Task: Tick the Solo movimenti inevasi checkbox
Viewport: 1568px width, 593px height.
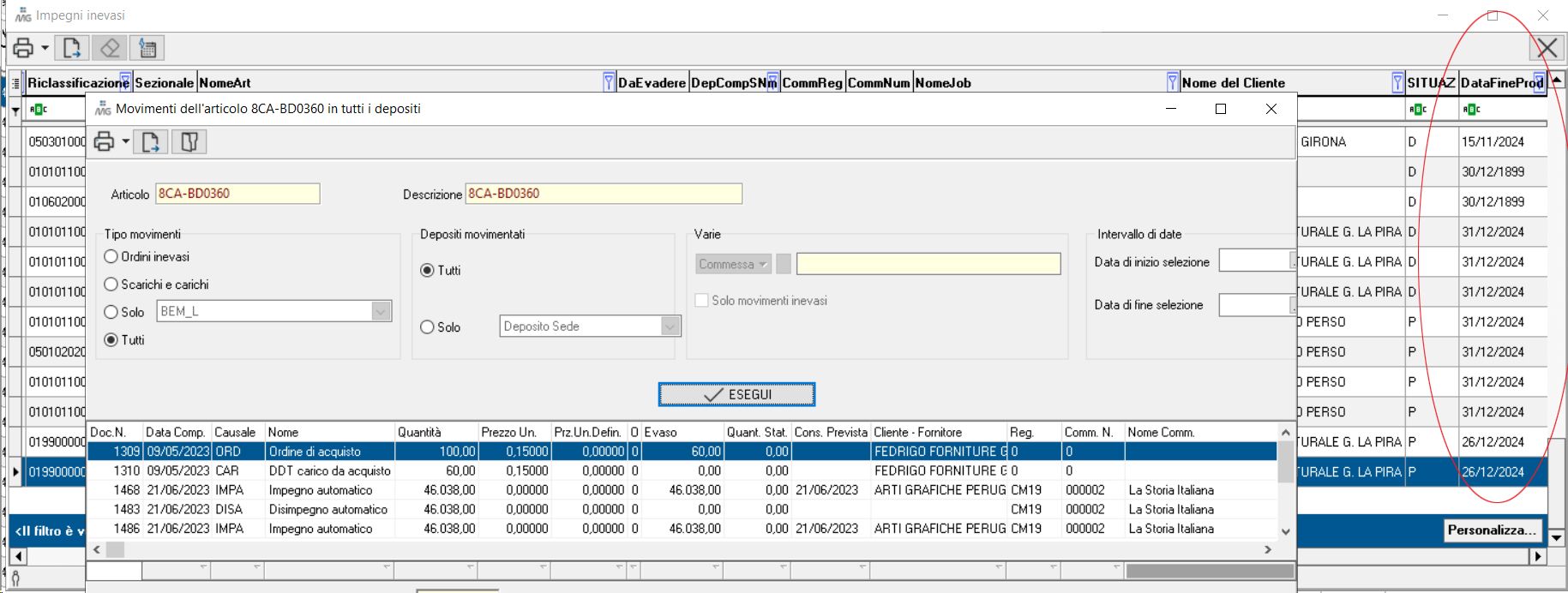Action: 701,300
